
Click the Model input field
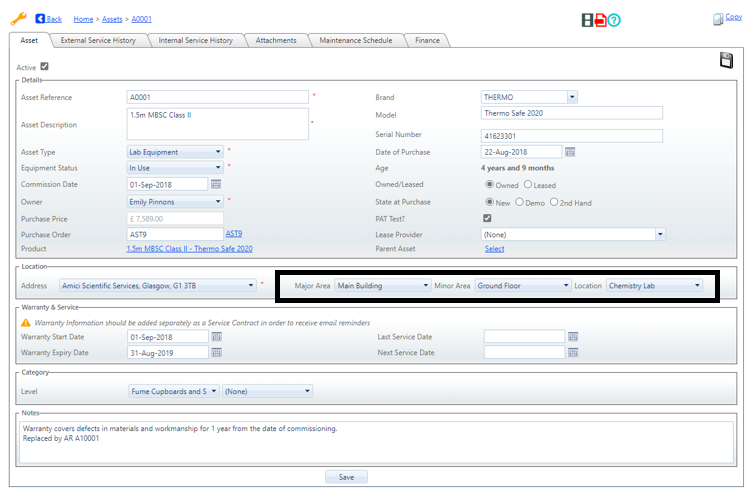click(572, 113)
